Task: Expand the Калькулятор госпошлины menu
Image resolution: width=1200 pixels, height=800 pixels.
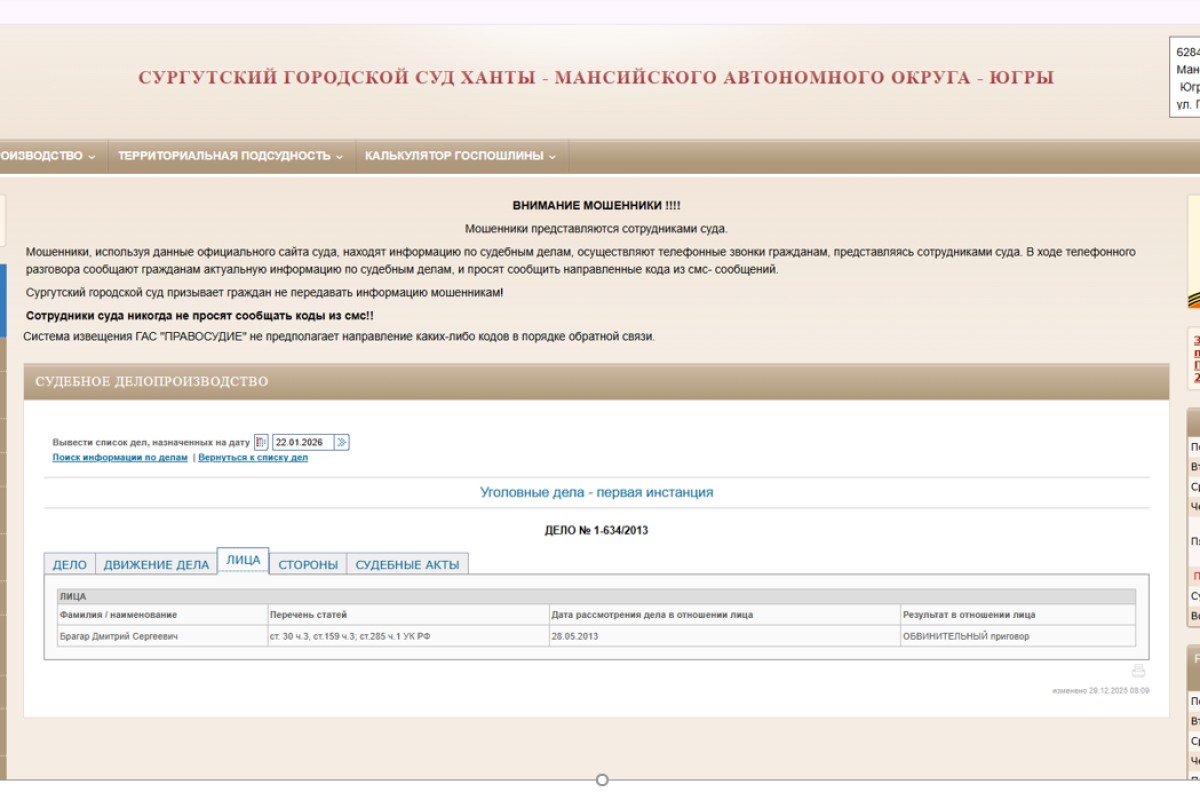Action: point(460,156)
